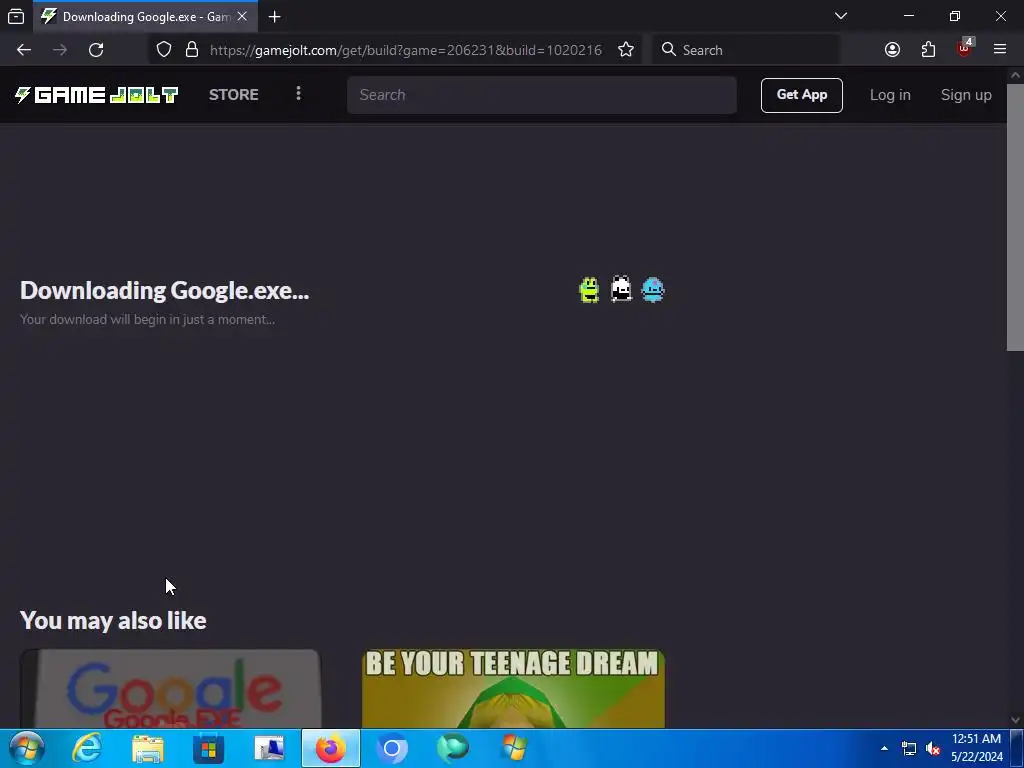Viewport: 1024px width, 768px height.
Task: Open the monitor window taskbar icon
Action: pos(269,748)
